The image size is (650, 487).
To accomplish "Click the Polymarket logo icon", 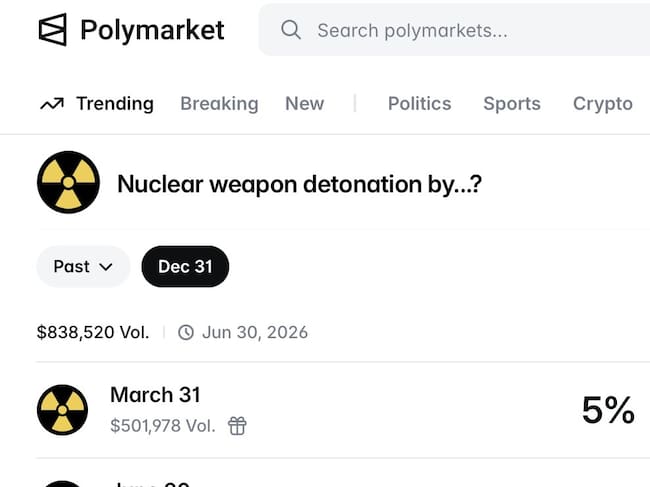I will click(x=53, y=29).
